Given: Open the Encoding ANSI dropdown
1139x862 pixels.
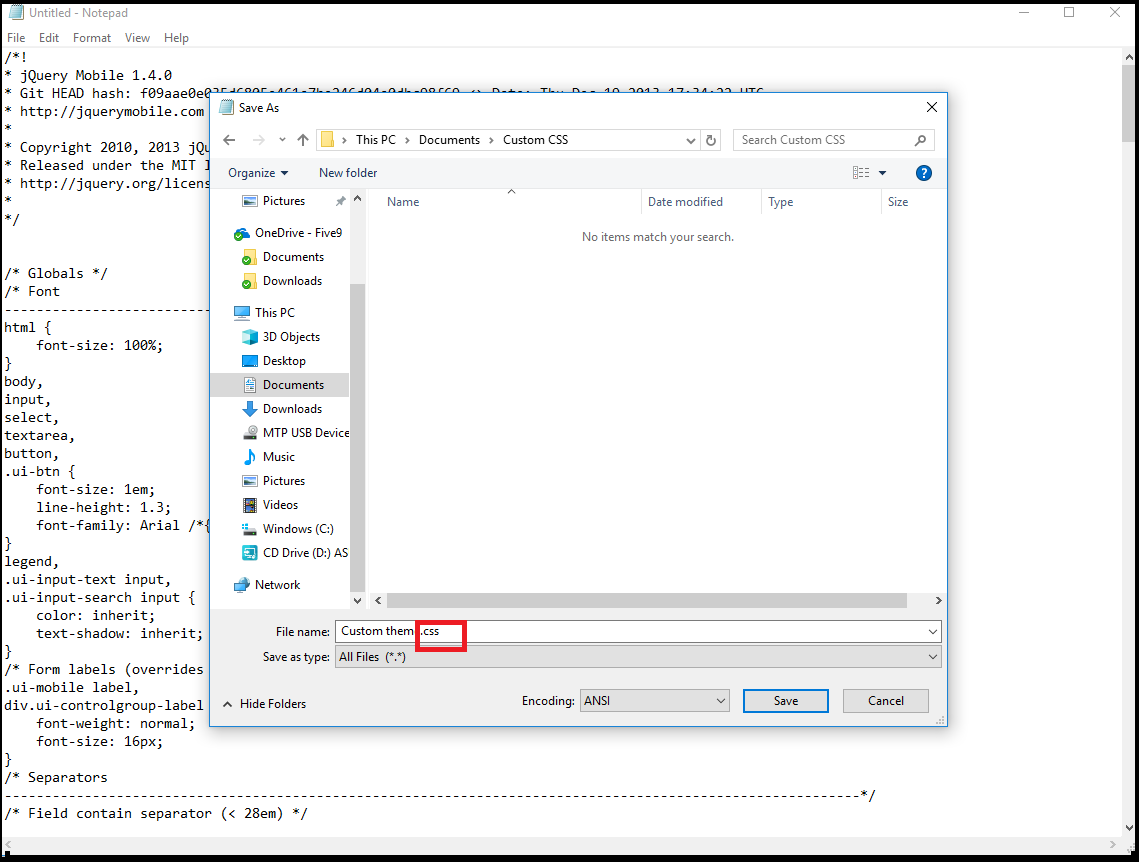Looking at the screenshot, I should (654, 701).
